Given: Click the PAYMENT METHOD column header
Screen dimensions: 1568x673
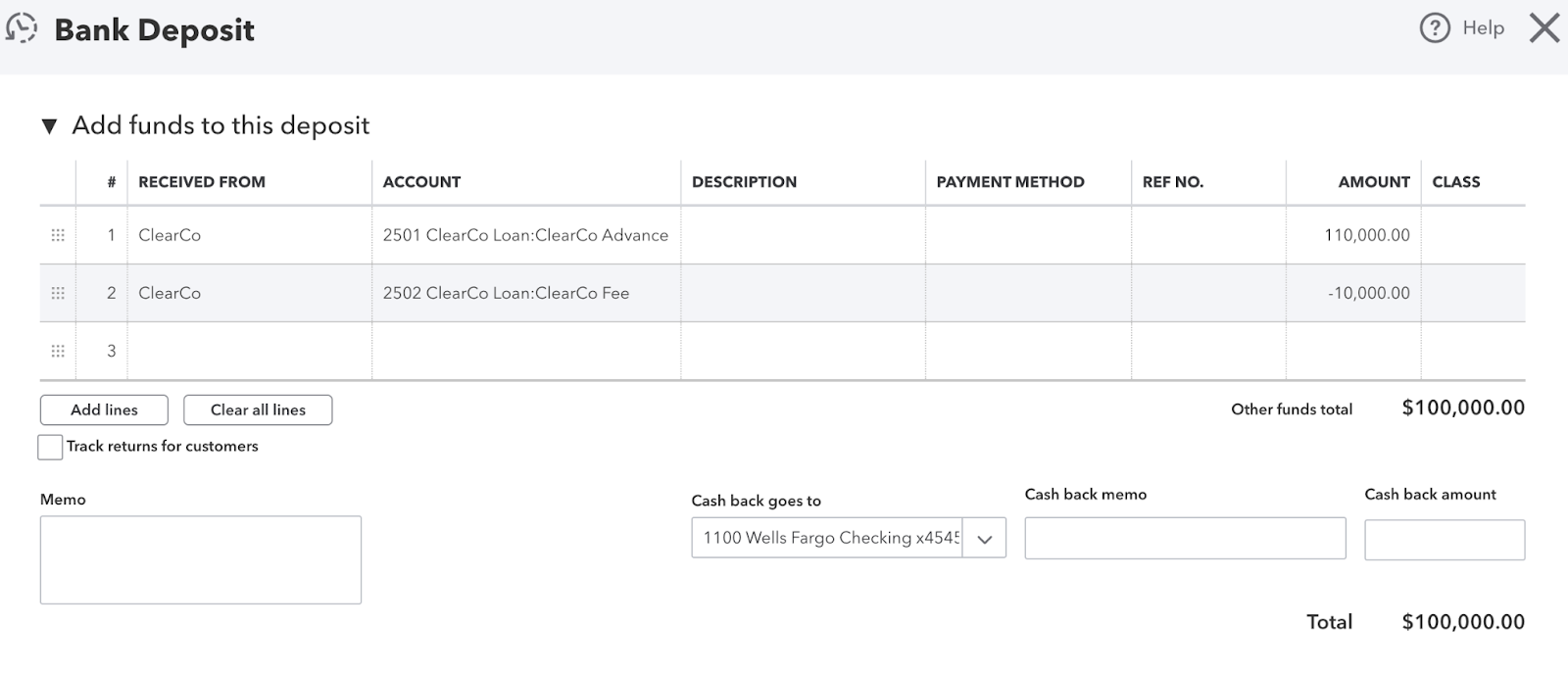Looking at the screenshot, I should click(x=1010, y=182).
